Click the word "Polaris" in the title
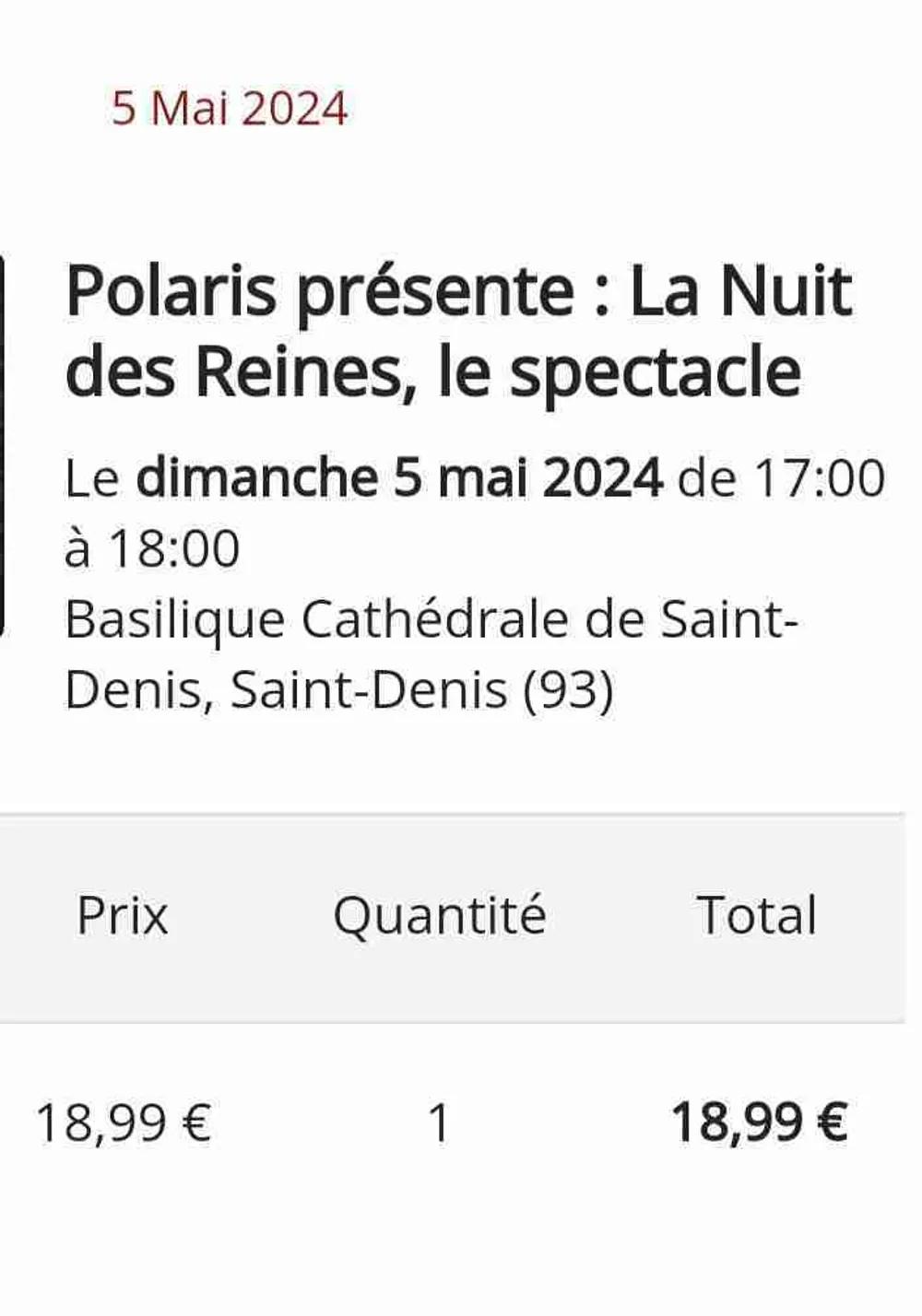The width and height of the screenshot is (922, 1316). coord(171,291)
